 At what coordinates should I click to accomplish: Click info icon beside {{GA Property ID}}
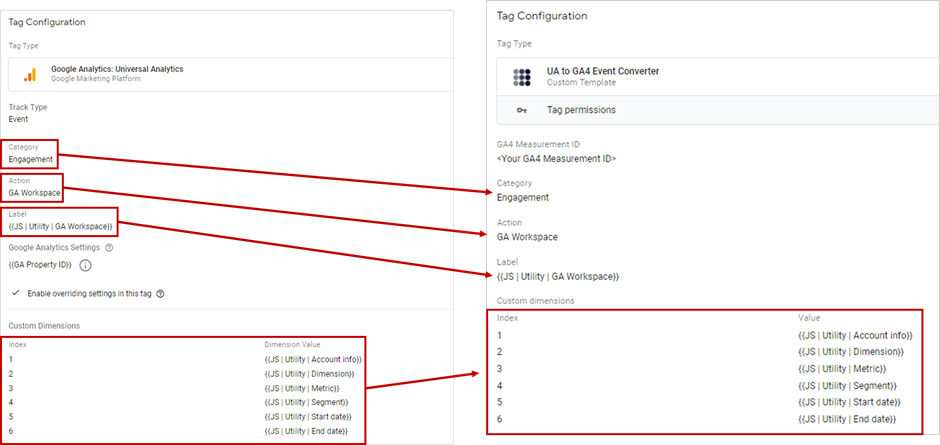(85, 264)
